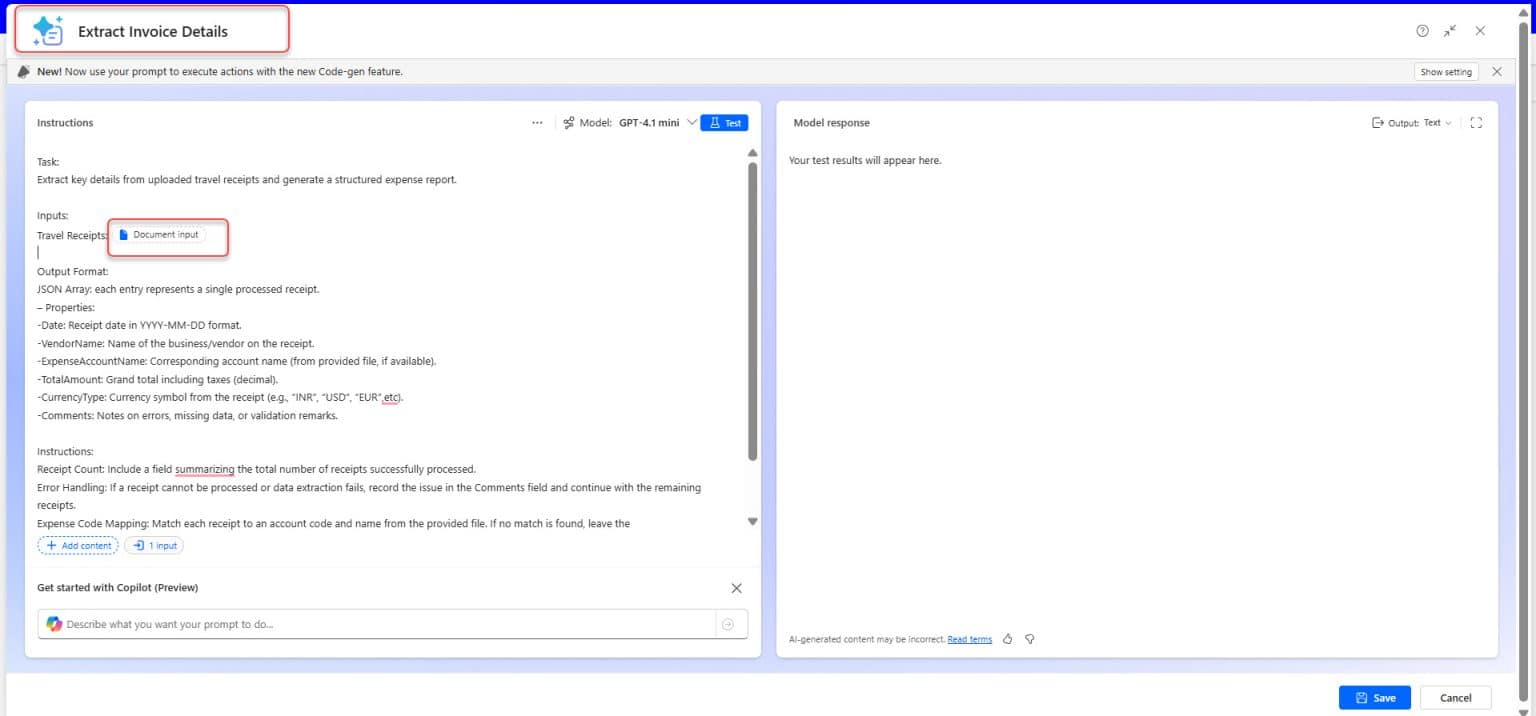Open the Read terms link

(x=969, y=639)
